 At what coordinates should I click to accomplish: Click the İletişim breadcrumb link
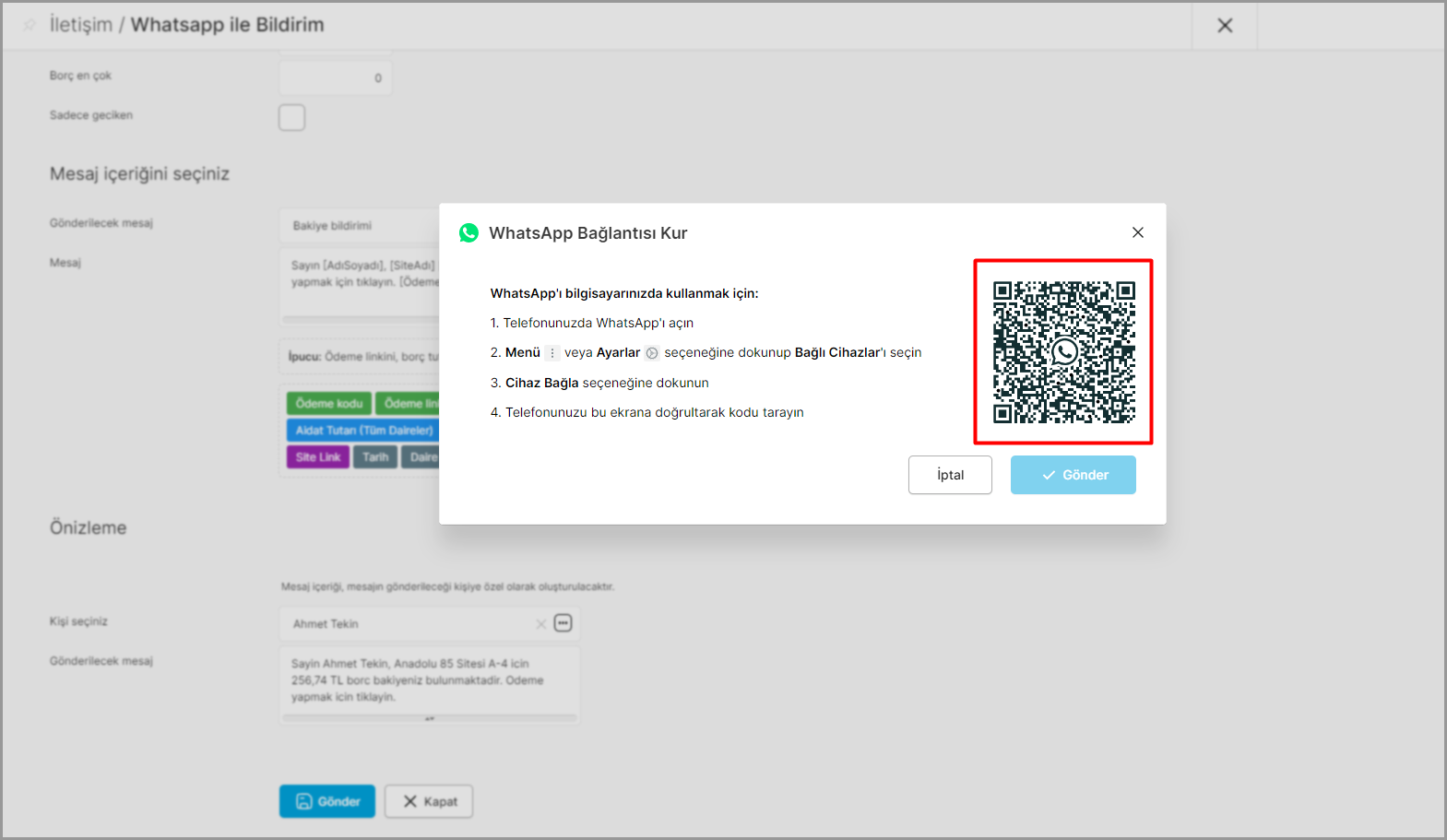(81, 25)
